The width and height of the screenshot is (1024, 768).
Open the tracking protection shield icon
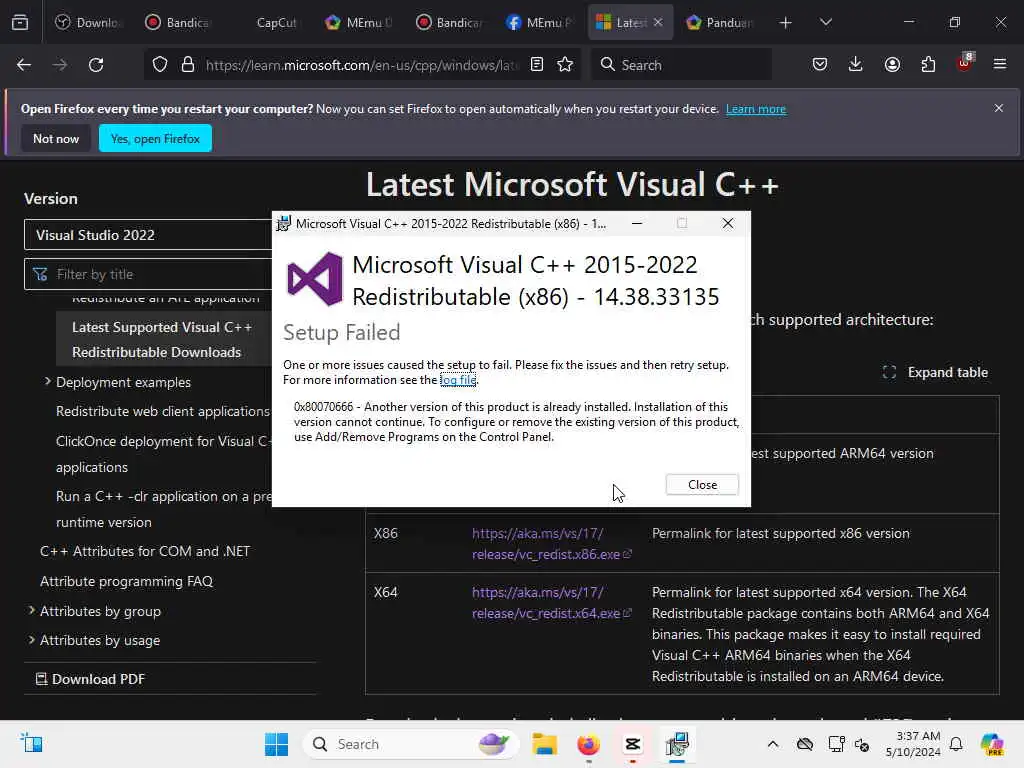point(160,65)
